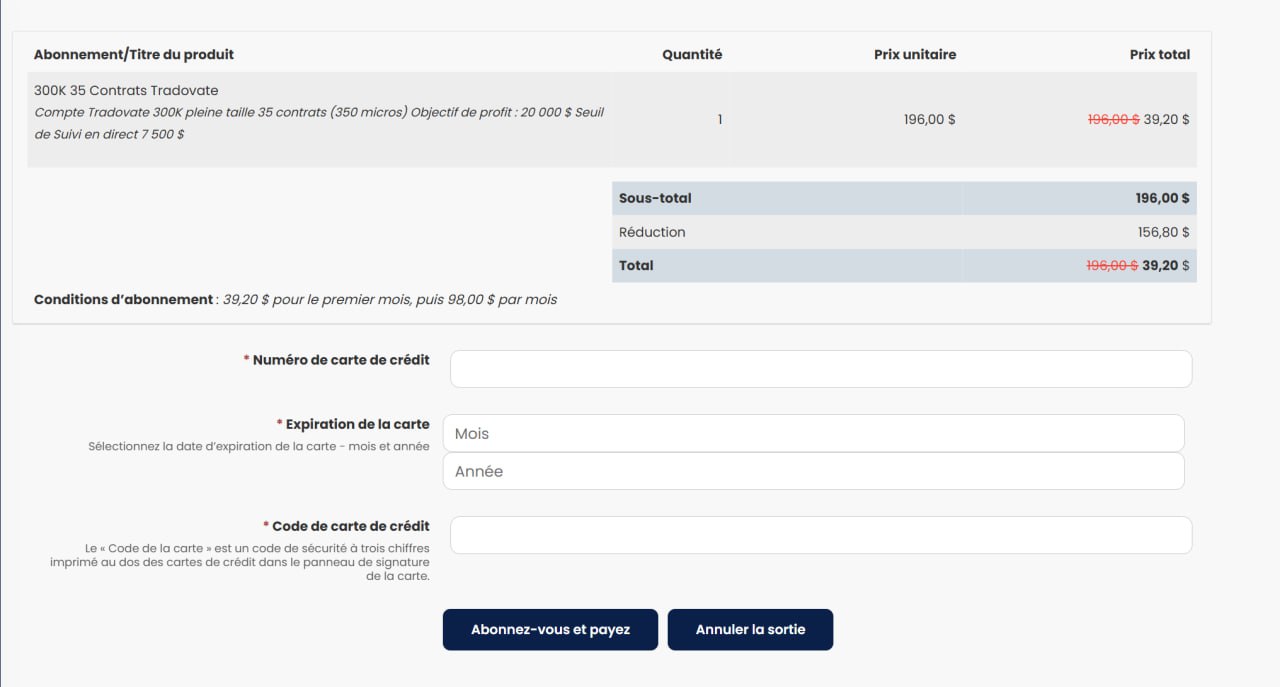Click the Abonnez-vous et payez button

point(550,629)
